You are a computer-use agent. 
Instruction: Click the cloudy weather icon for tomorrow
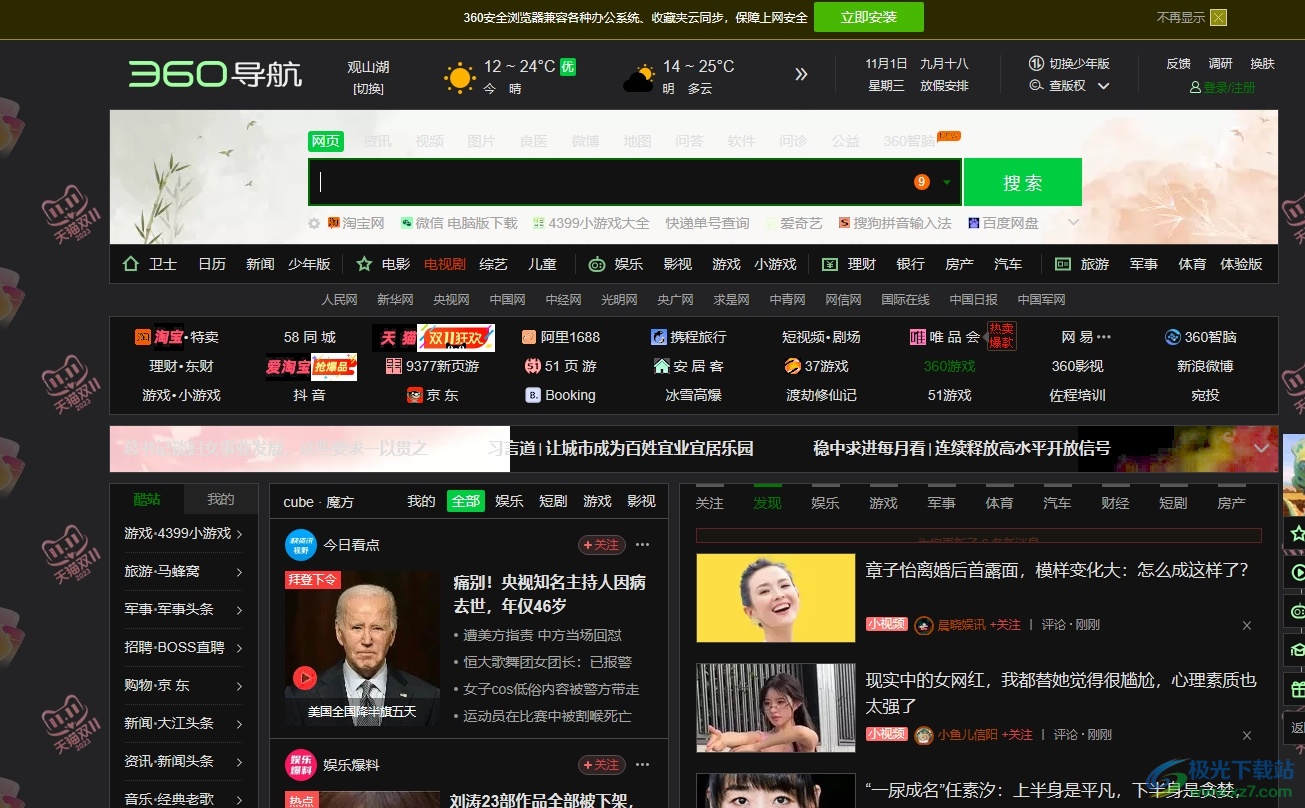pyautogui.click(x=639, y=77)
